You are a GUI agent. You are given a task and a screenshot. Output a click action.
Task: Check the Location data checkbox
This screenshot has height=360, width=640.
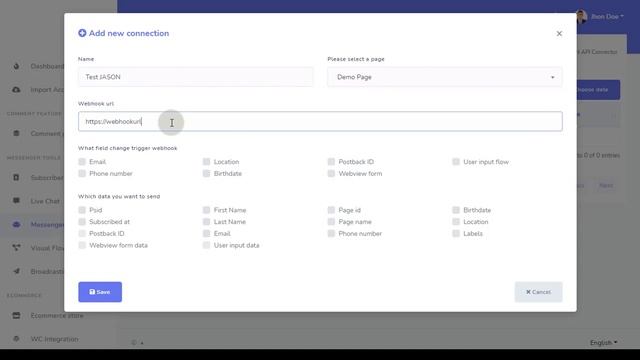coord(456,222)
